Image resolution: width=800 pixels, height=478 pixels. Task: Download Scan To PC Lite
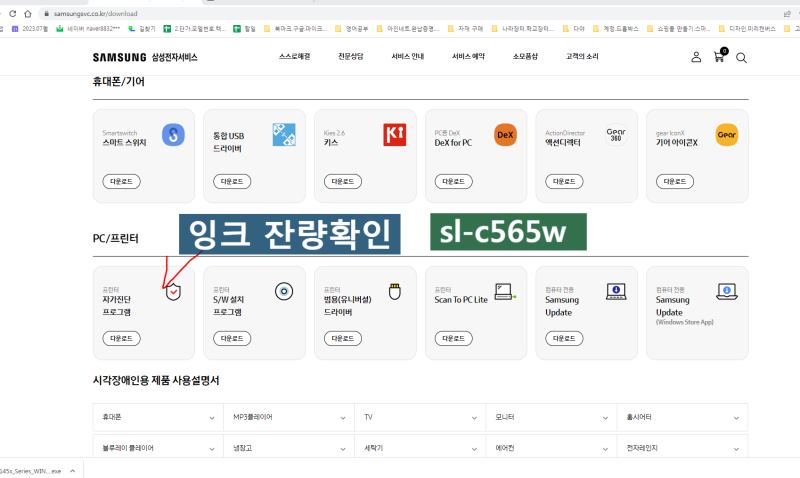pyautogui.click(x=454, y=338)
